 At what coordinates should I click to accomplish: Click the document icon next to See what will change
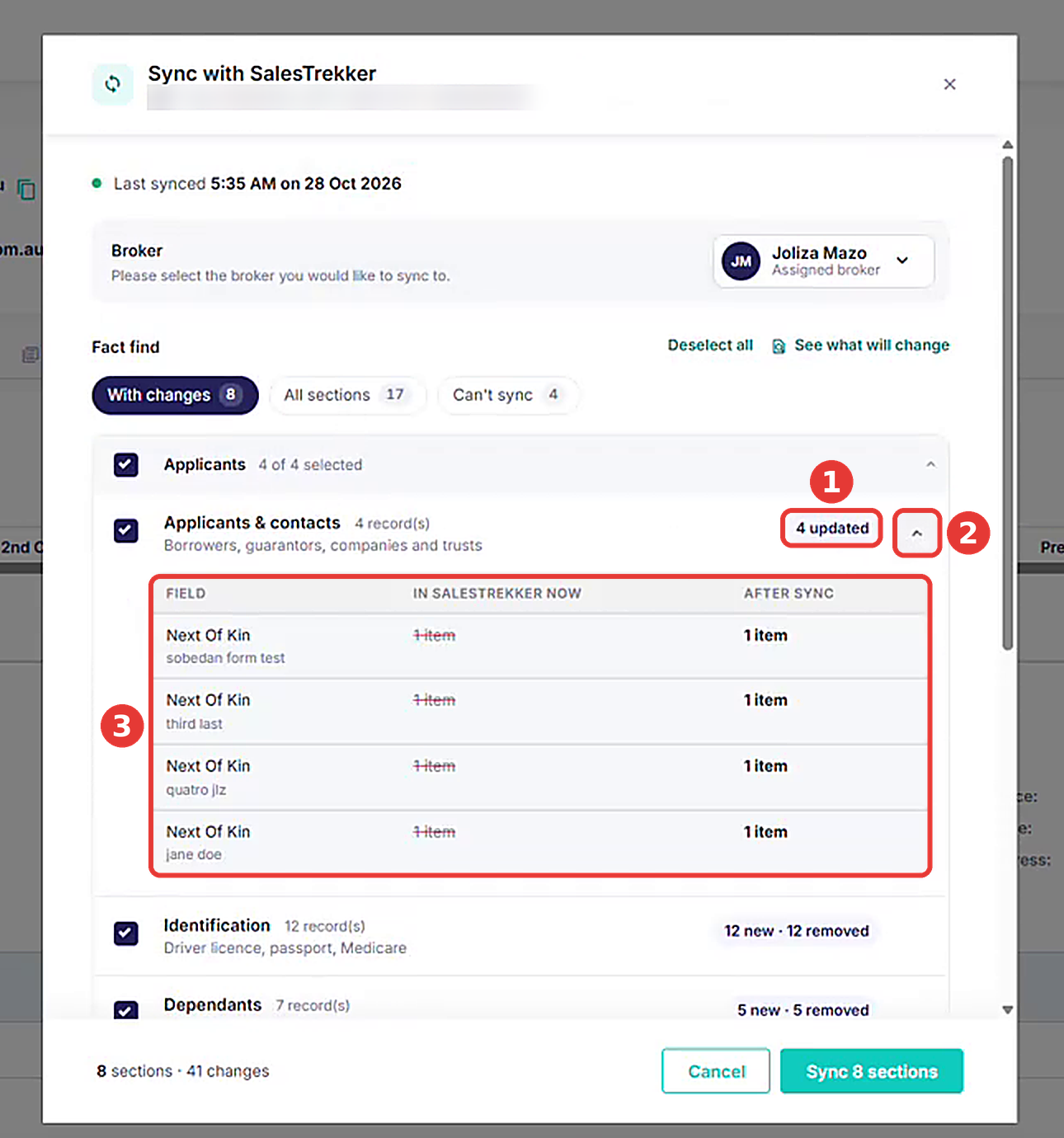point(778,346)
